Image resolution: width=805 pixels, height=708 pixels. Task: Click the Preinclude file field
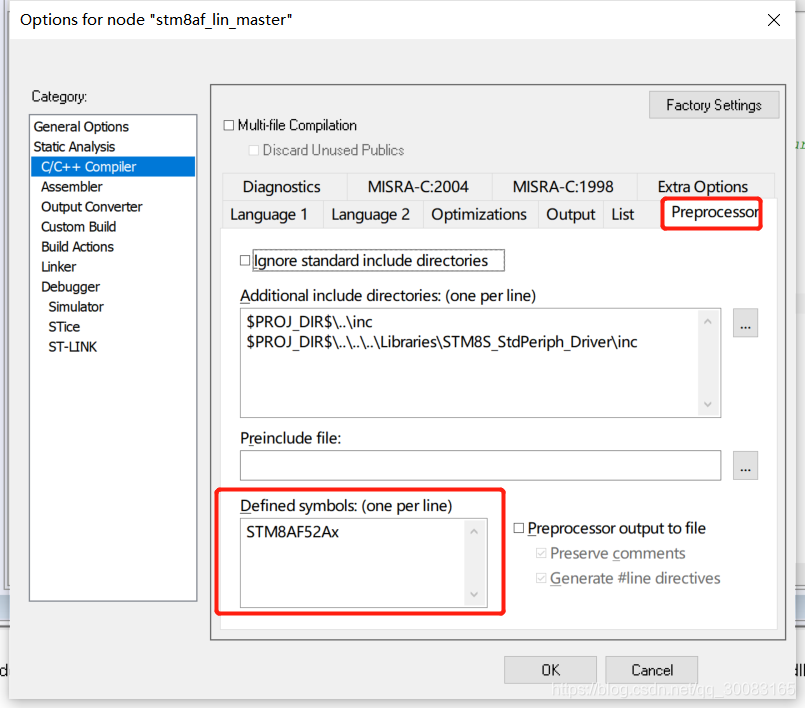pos(480,466)
